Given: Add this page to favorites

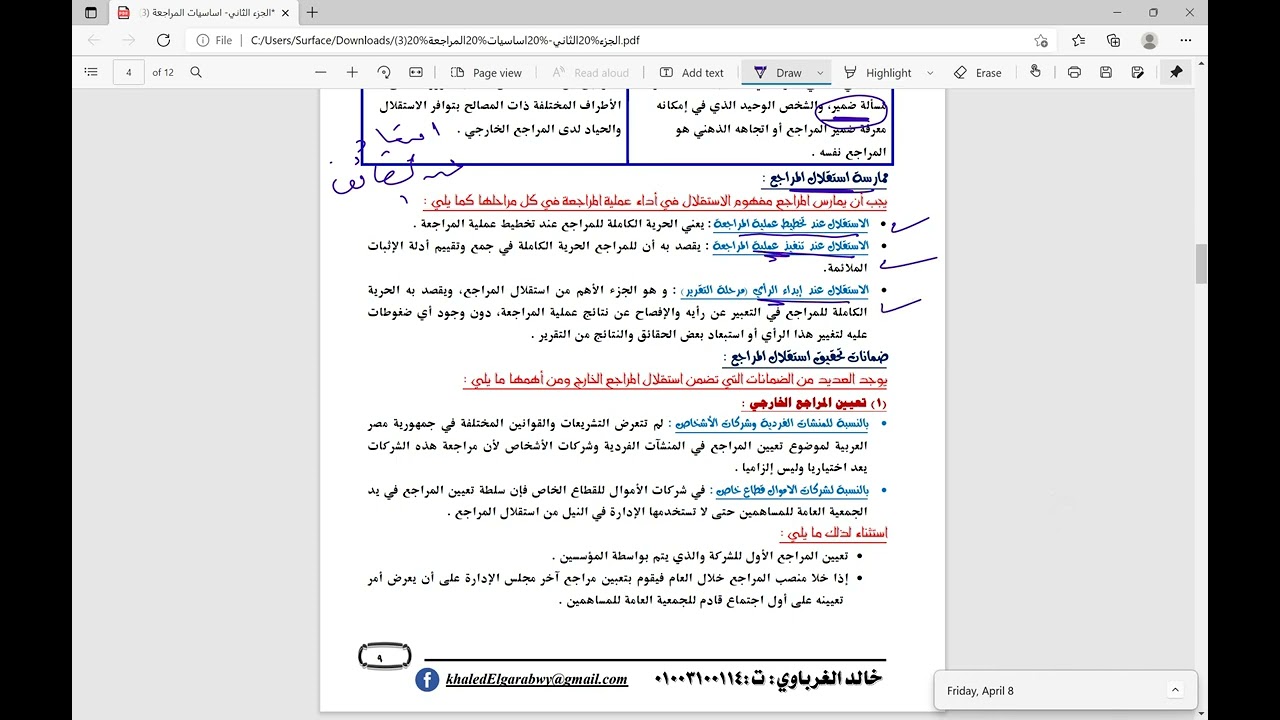Looking at the screenshot, I should point(1041,40).
